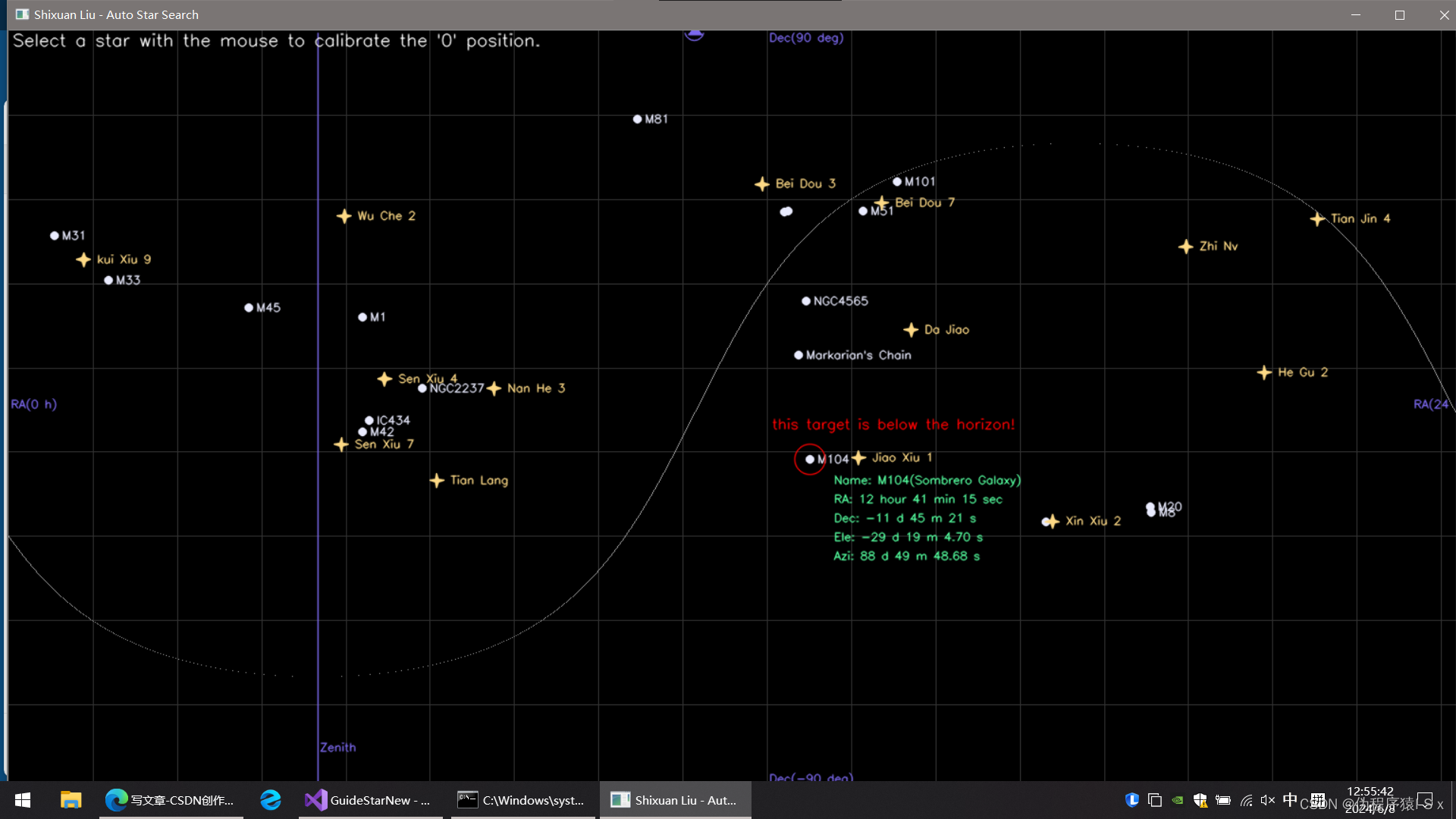Click the M31 object dot
The image size is (1456, 819).
[x=55, y=236]
